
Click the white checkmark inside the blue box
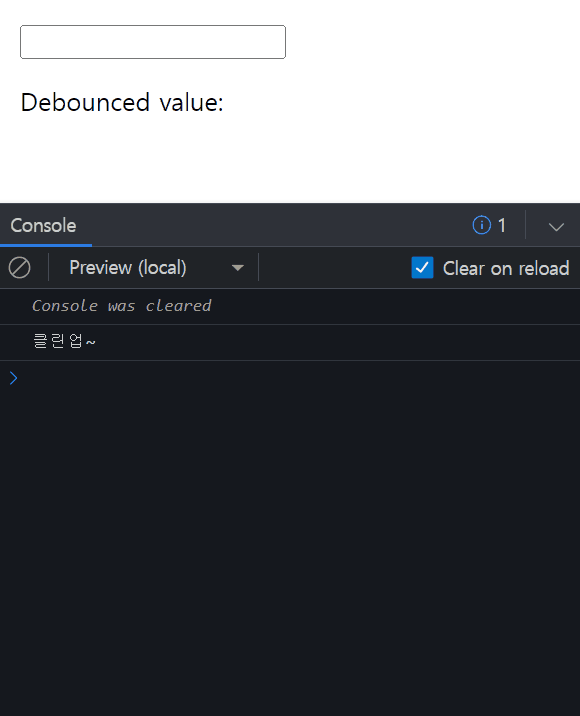(422, 268)
